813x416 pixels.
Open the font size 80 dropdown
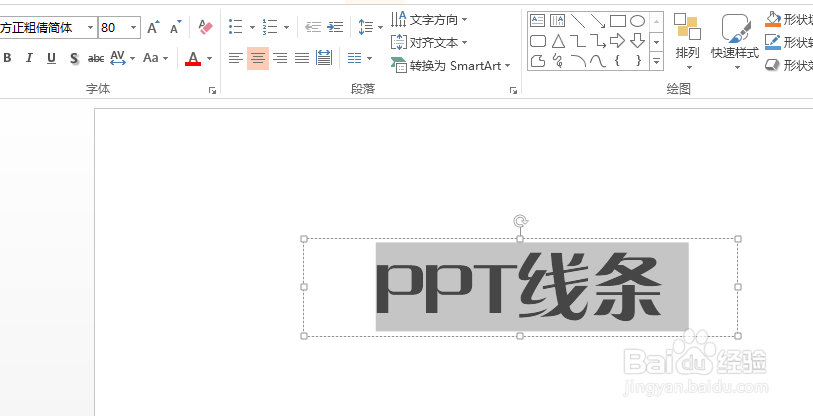[134, 27]
